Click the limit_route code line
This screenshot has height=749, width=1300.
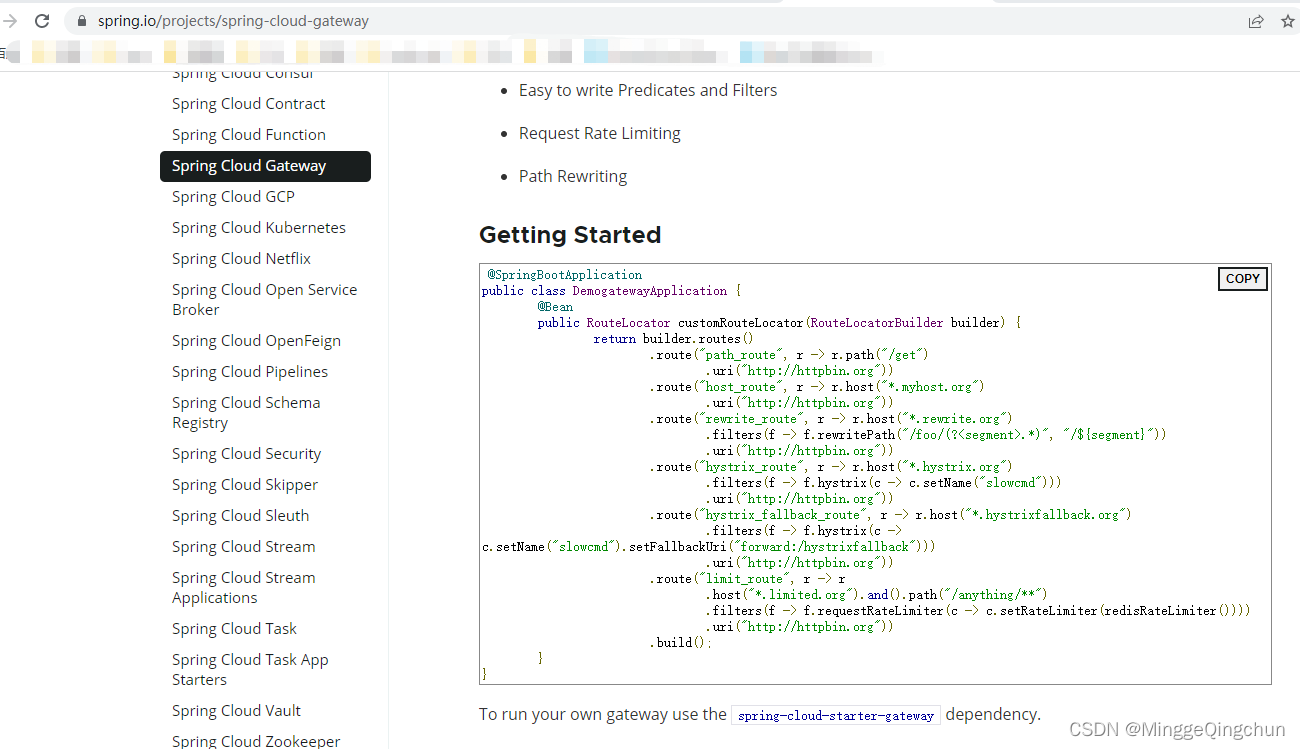pyautogui.click(x=747, y=579)
